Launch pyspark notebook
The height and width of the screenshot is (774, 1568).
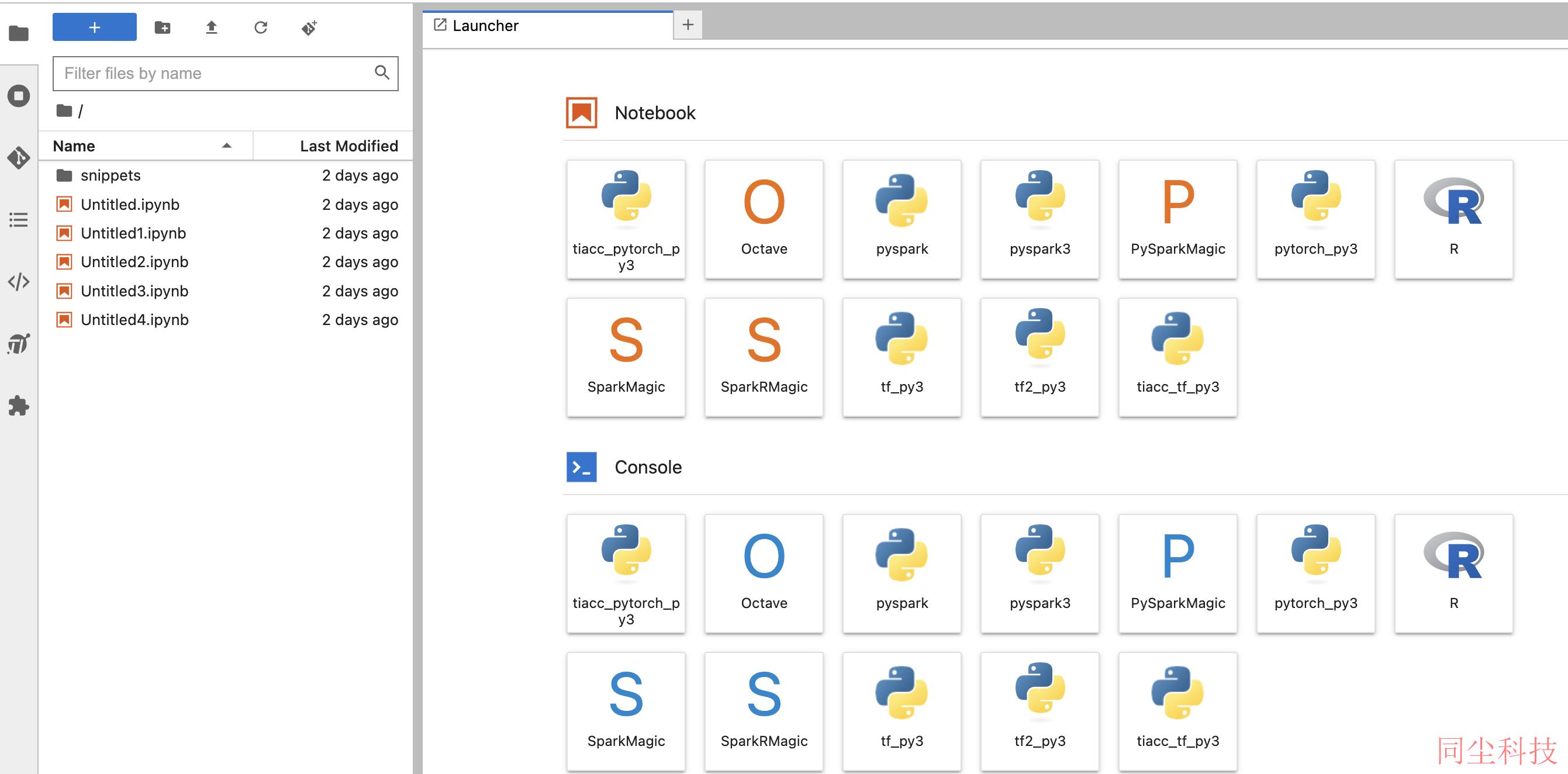pyautogui.click(x=902, y=220)
